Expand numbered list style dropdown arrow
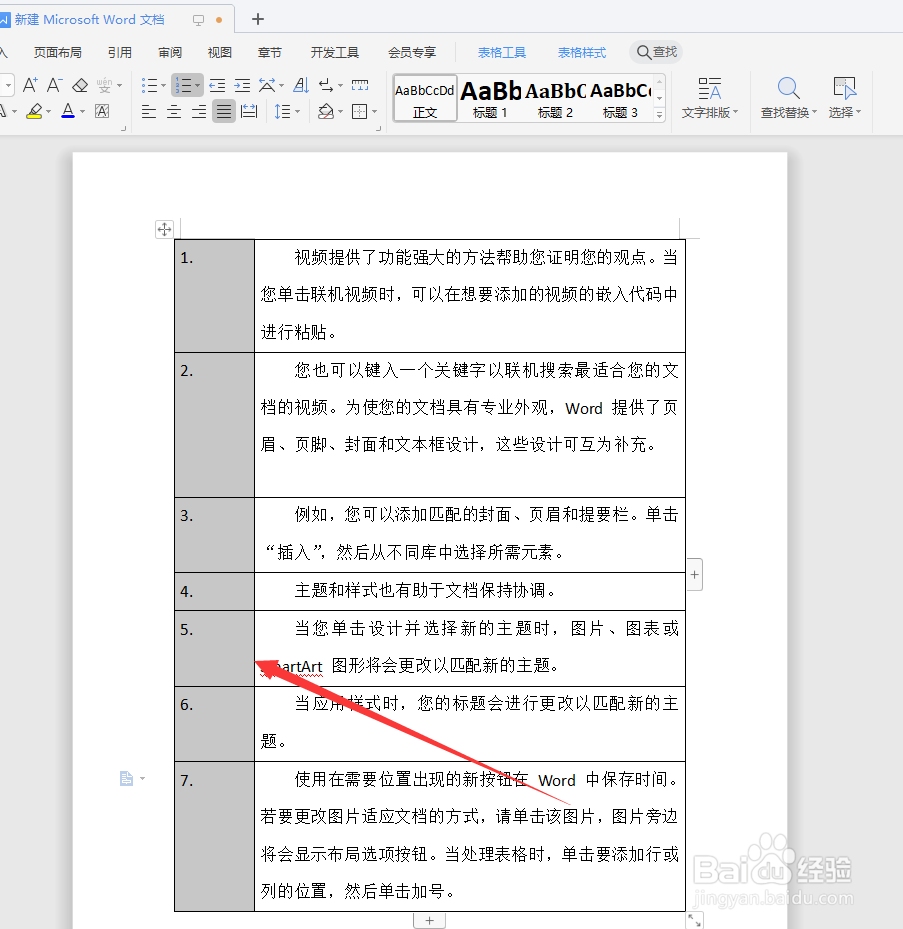Viewport: 903px width, 929px height. (x=198, y=86)
